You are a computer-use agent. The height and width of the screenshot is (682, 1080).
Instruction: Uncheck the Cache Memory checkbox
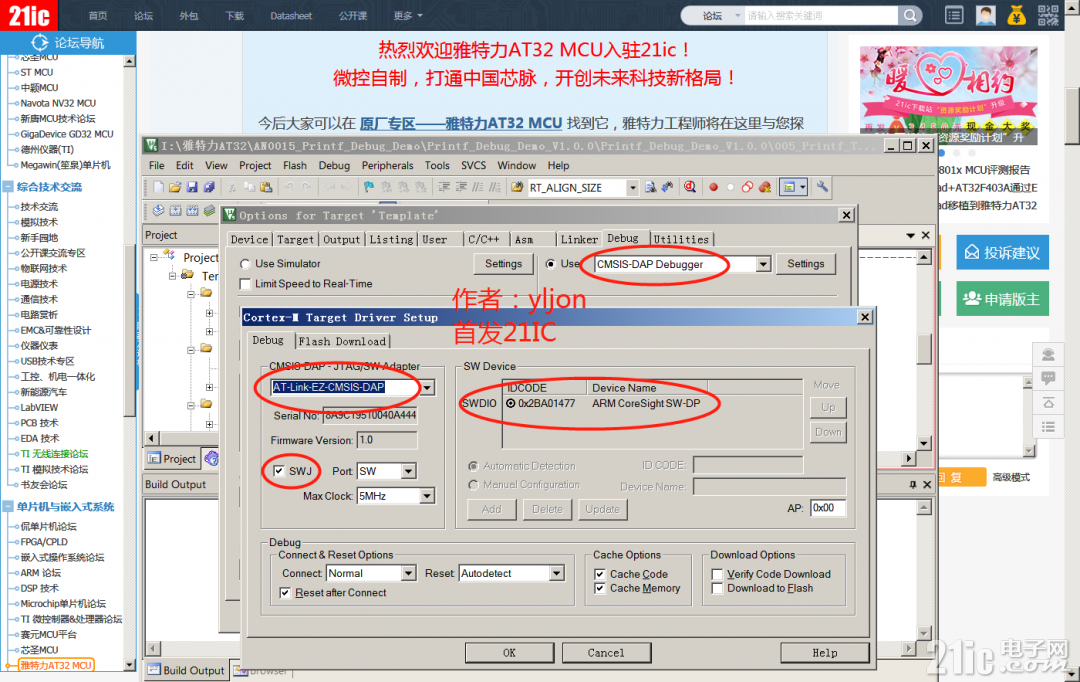[599, 588]
